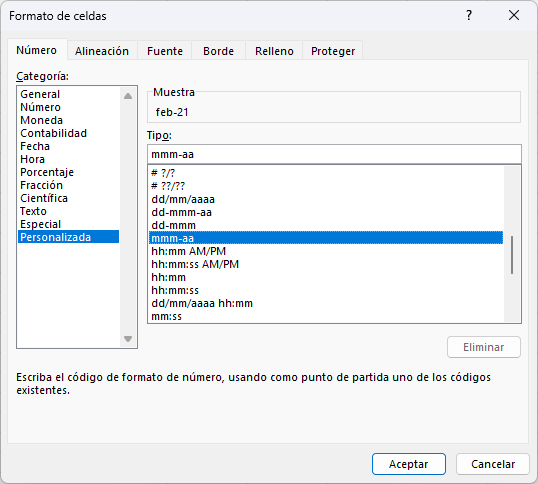Select General category
The height and width of the screenshot is (484, 538).
[68, 94]
